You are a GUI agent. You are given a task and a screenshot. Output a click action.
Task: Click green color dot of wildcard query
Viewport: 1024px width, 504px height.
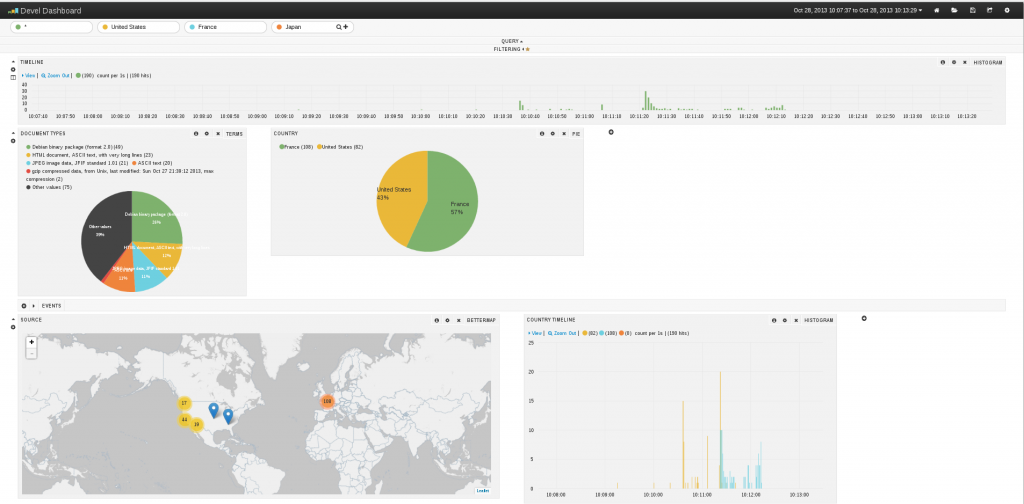[18, 27]
